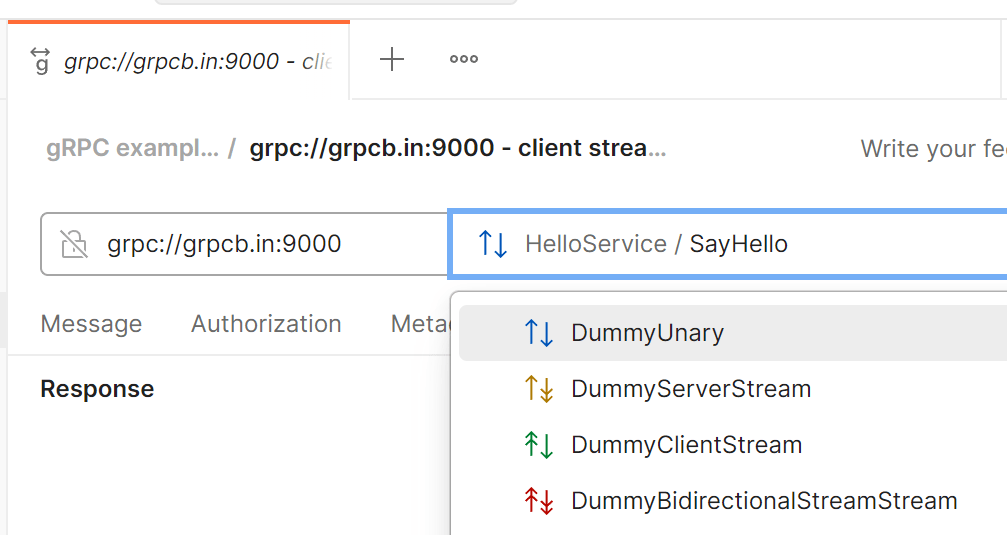Click the blue unary arrows icon beside HelloService
1007x535 pixels.
tap(493, 244)
